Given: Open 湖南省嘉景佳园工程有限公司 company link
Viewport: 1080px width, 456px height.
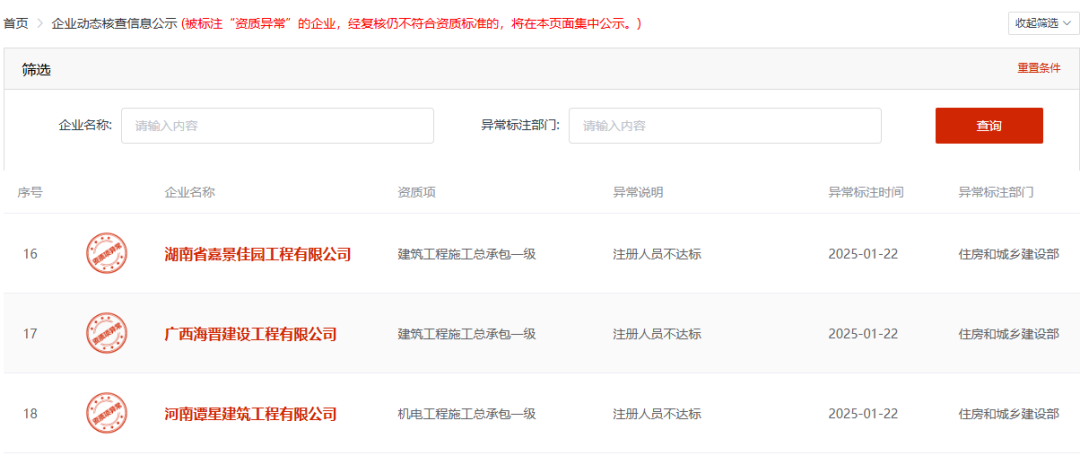Looking at the screenshot, I should point(257,254).
